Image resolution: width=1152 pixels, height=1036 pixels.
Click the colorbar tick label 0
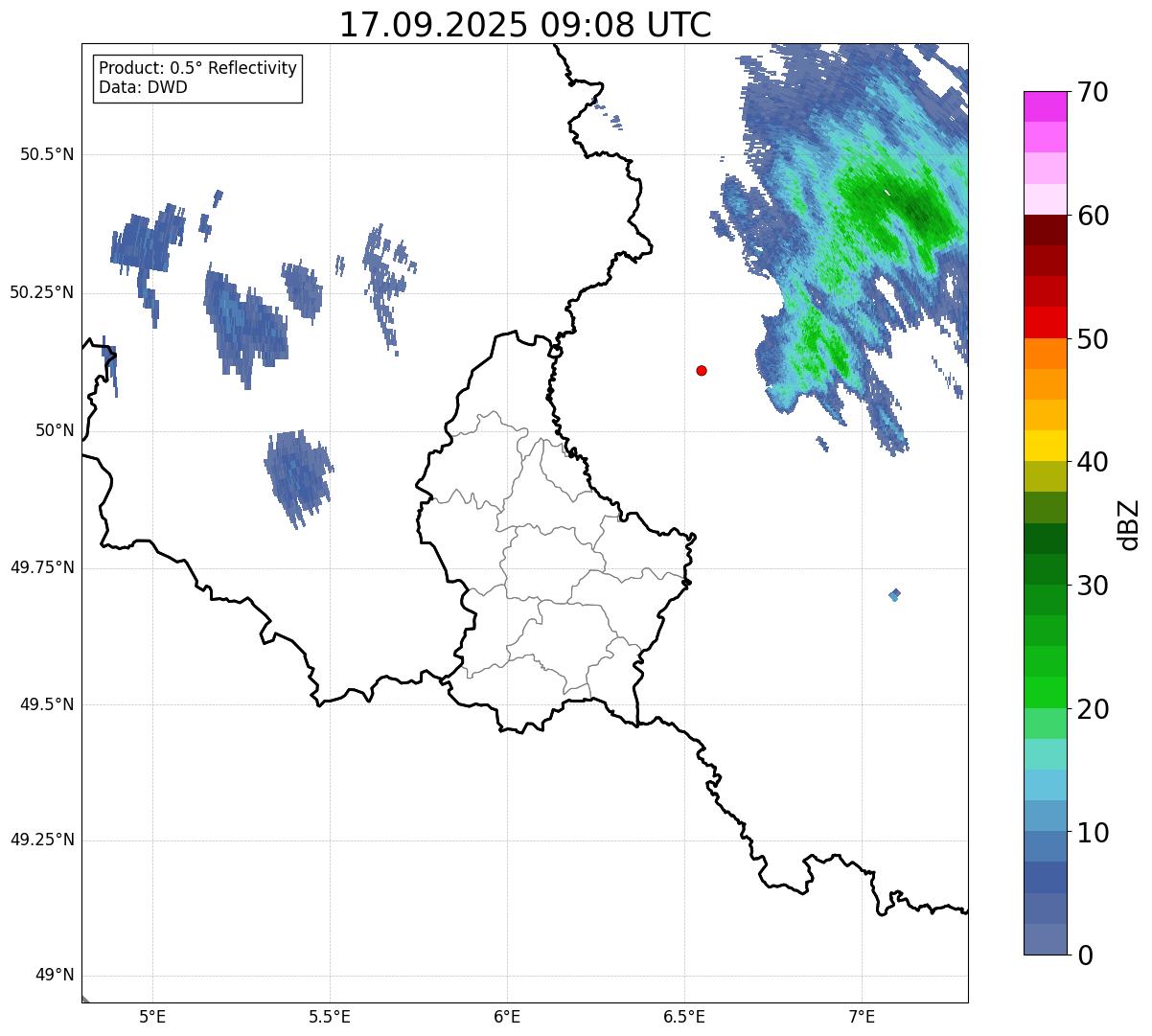point(1085,955)
